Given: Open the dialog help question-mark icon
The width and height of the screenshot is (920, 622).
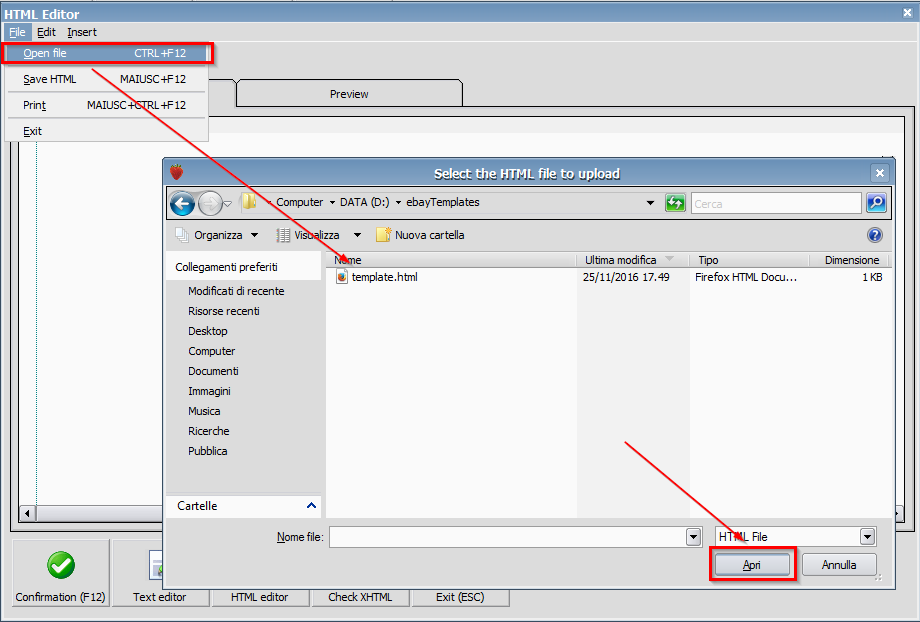Looking at the screenshot, I should click(875, 235).
